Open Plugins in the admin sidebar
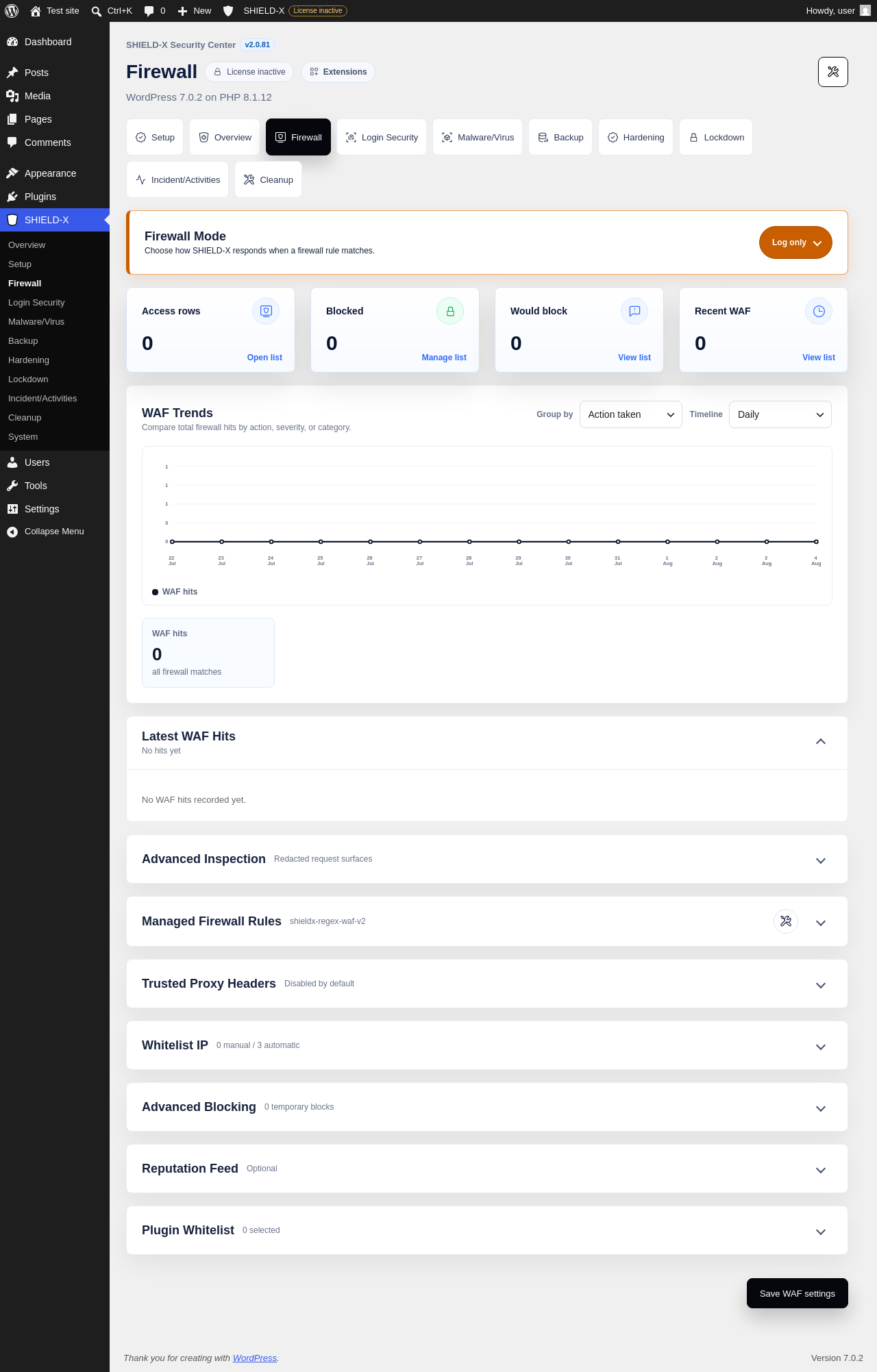This screenshot has height=1372, width=877. [55, 197]
